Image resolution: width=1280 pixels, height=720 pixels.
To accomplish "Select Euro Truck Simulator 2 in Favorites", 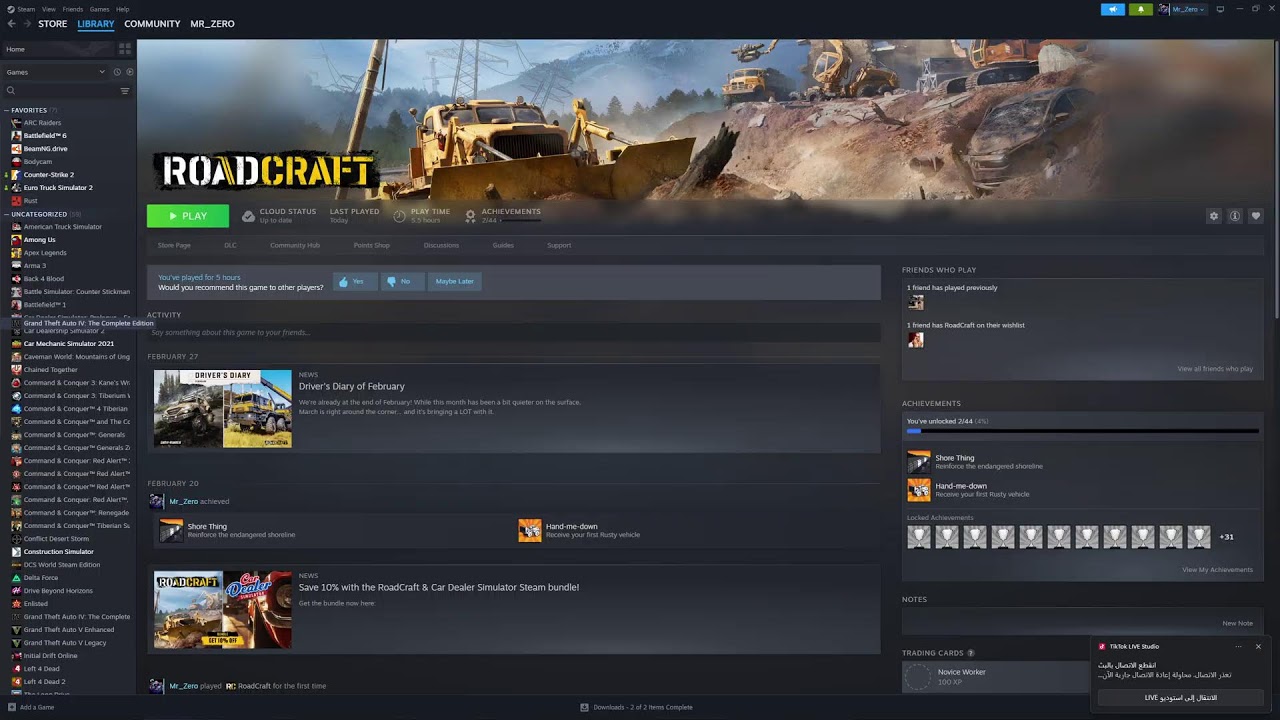I will (x=58, y=188).
